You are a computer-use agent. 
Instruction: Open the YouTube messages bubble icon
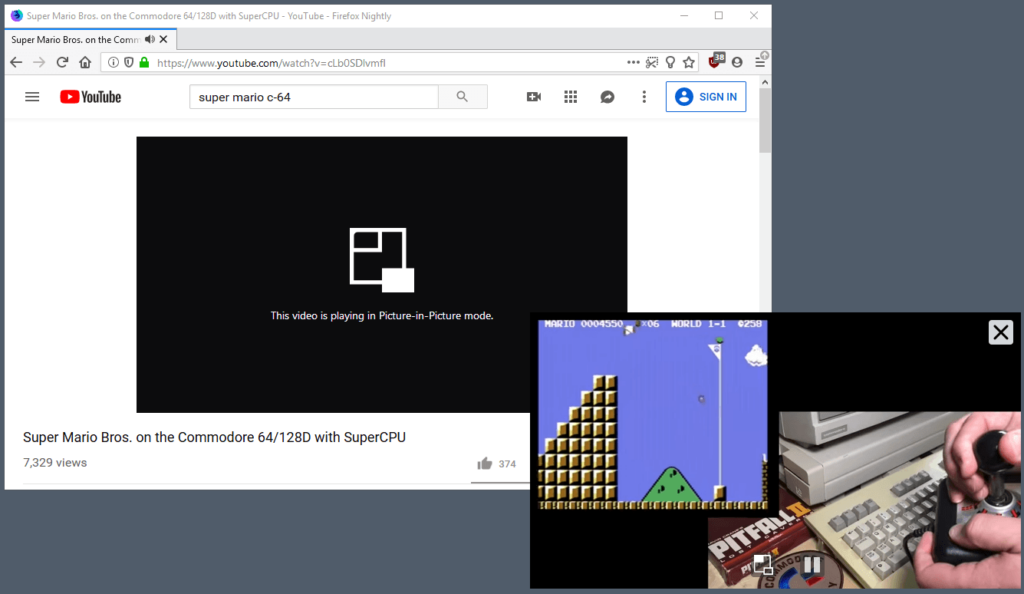(607, 97)
